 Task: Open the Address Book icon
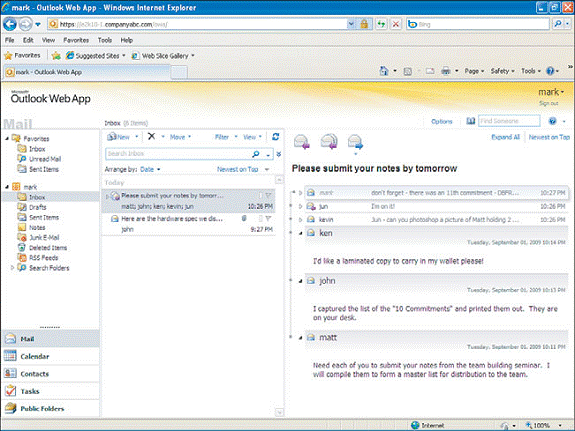click(x=470, y=121)
